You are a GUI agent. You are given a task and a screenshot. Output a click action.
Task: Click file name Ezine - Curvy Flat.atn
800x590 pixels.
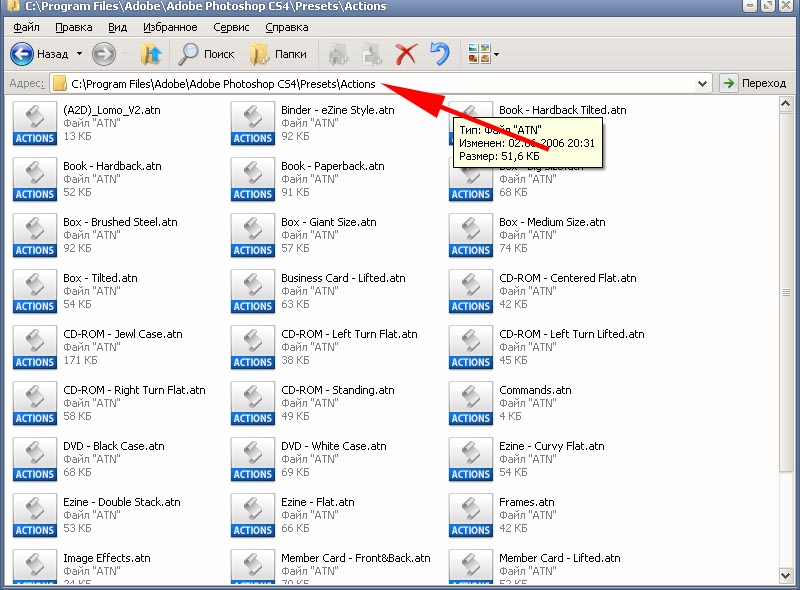[552, 446]
